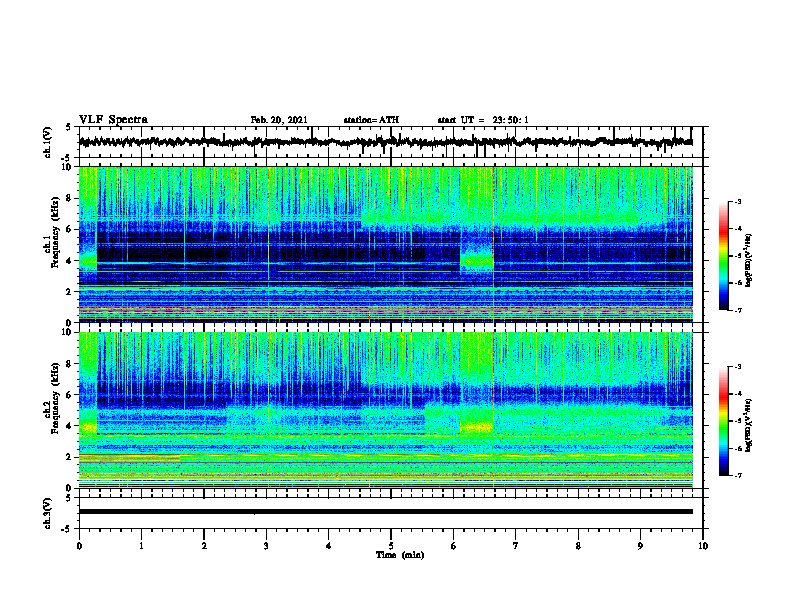Click the "VLF Spectra" plot title

(x=113, y=120)
